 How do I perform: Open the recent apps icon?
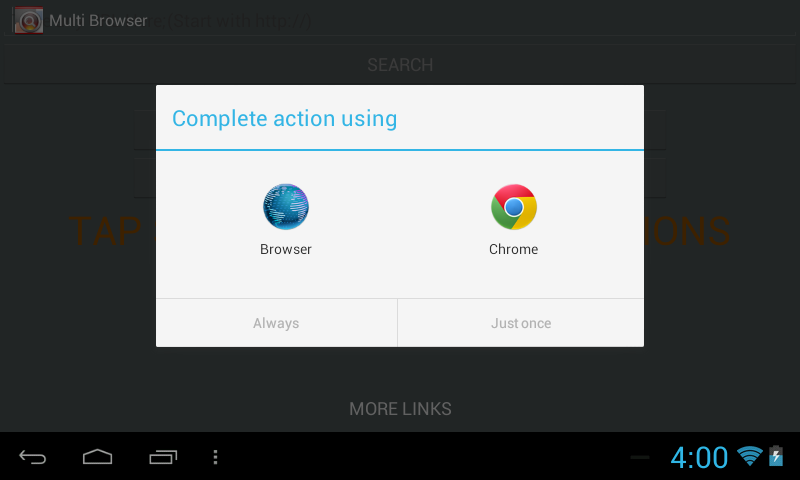click(x=163, y=457)
